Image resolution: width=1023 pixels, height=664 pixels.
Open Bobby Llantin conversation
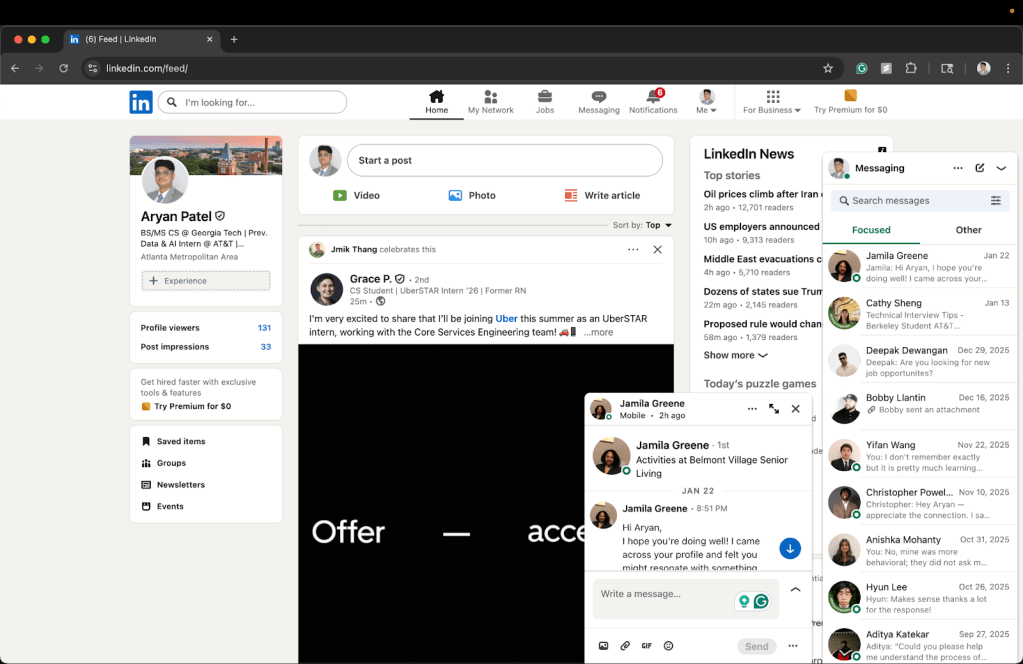click(920, 408)
